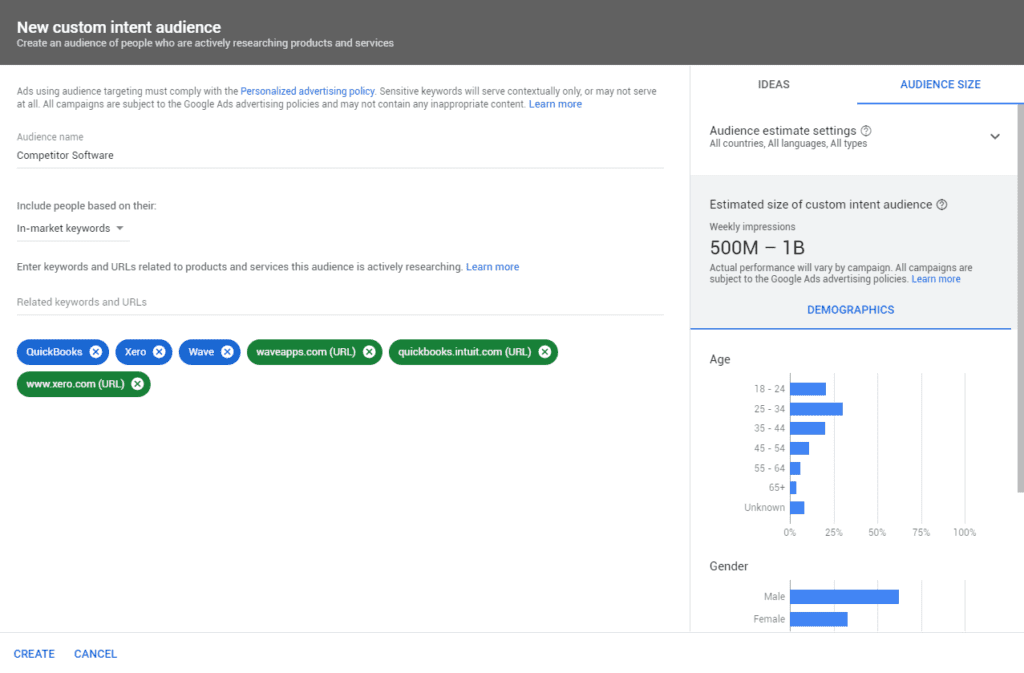1024x673 pixels.
Task: Open Learn more link under weekly impressions
Action: 936,279
